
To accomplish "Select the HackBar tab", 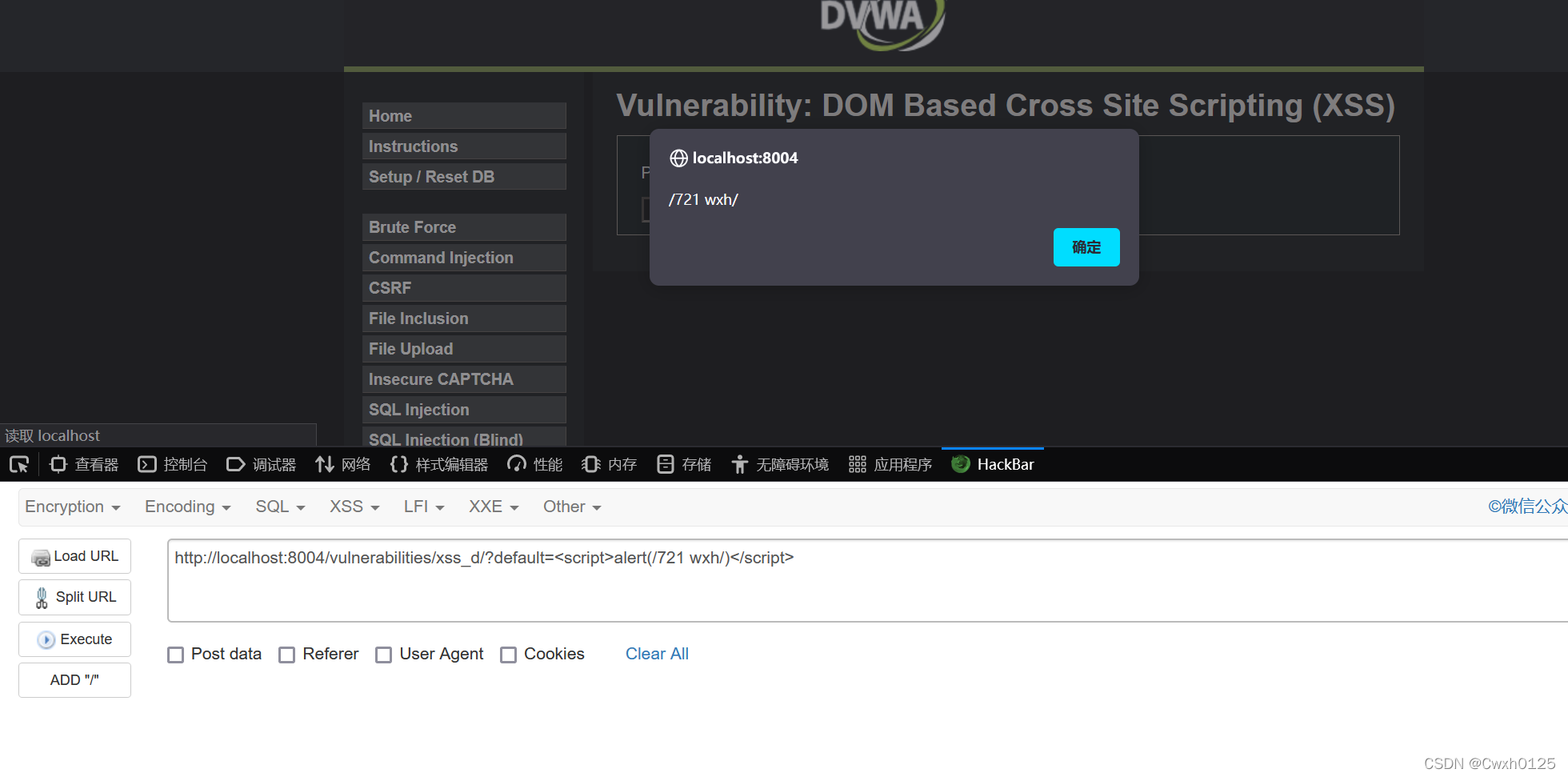I will pyautogui.click(x=993, y=464).
